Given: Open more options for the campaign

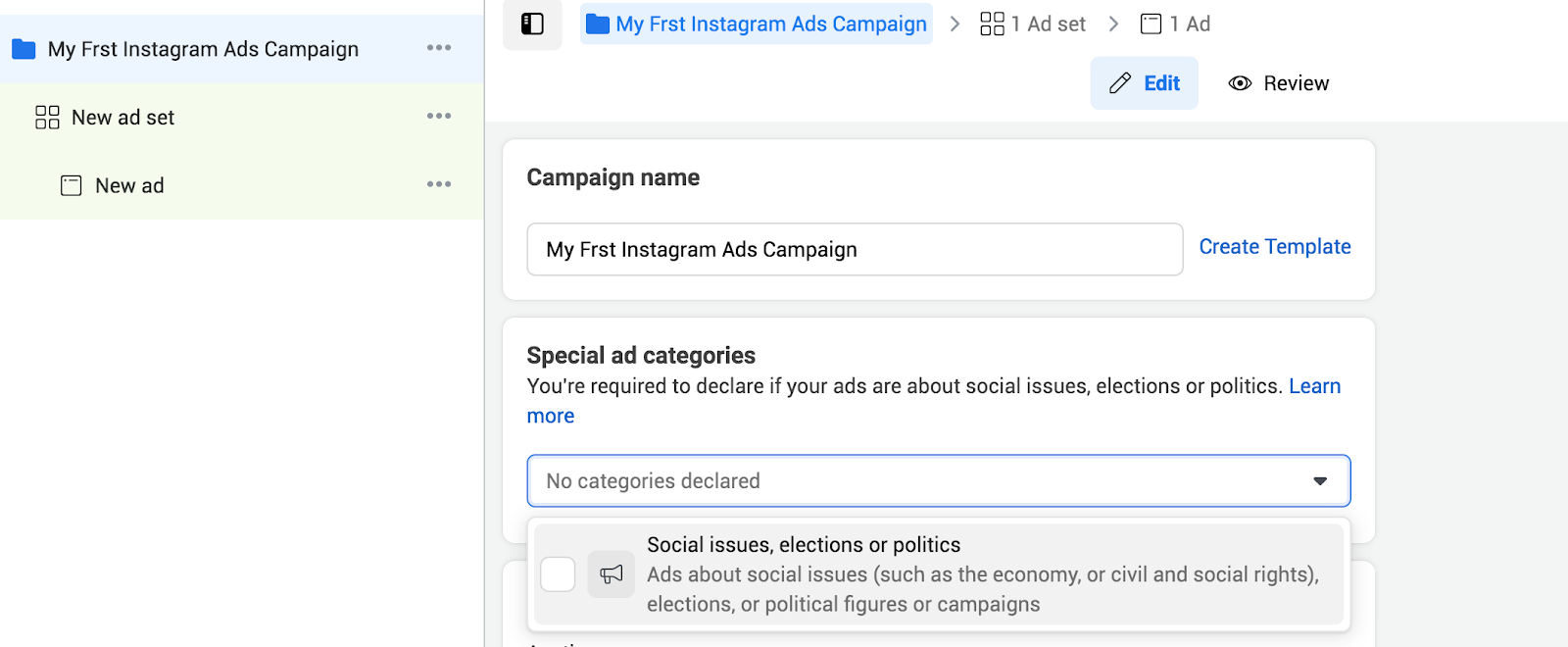Looking at the screenshot, I should 439,48.
